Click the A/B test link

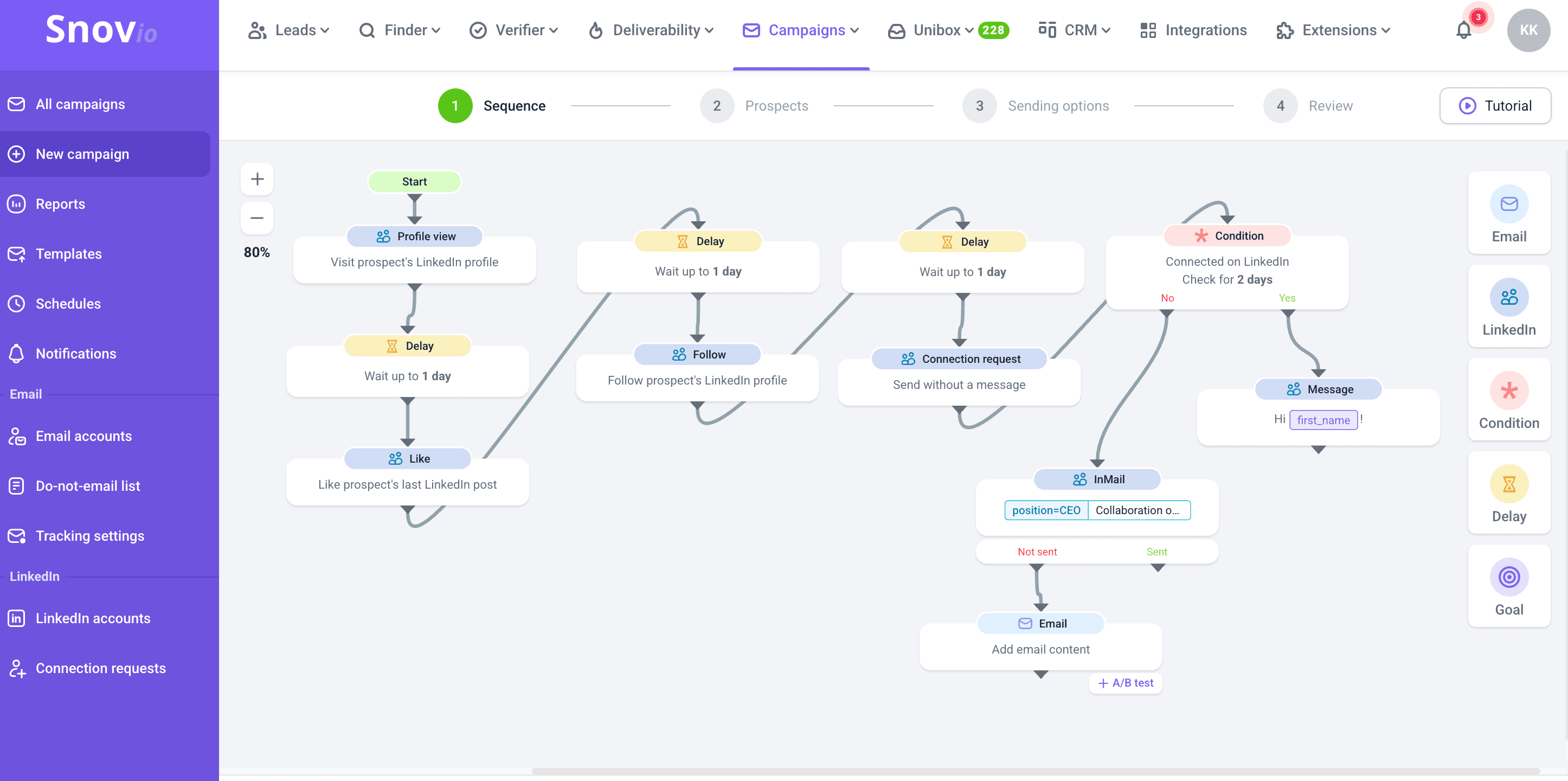(1126, 683)
